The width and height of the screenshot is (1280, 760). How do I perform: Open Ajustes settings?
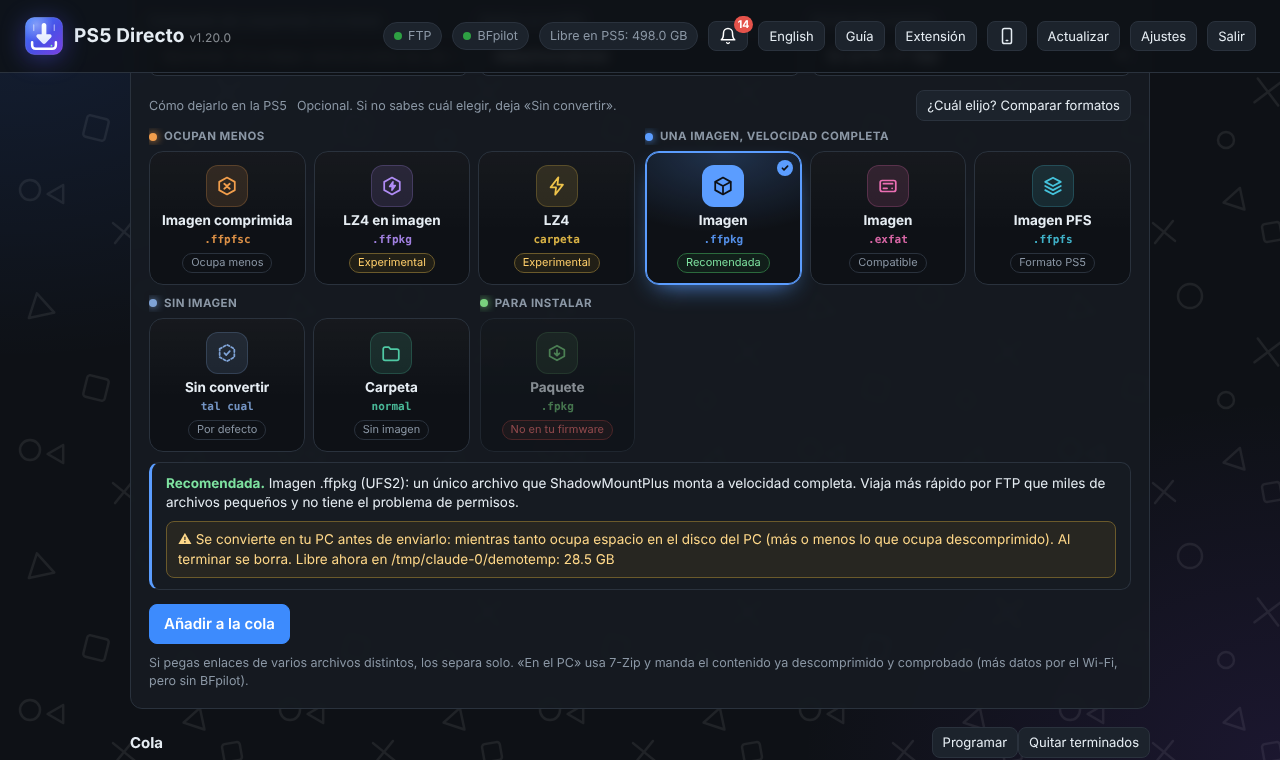[x=1164, y=36]
